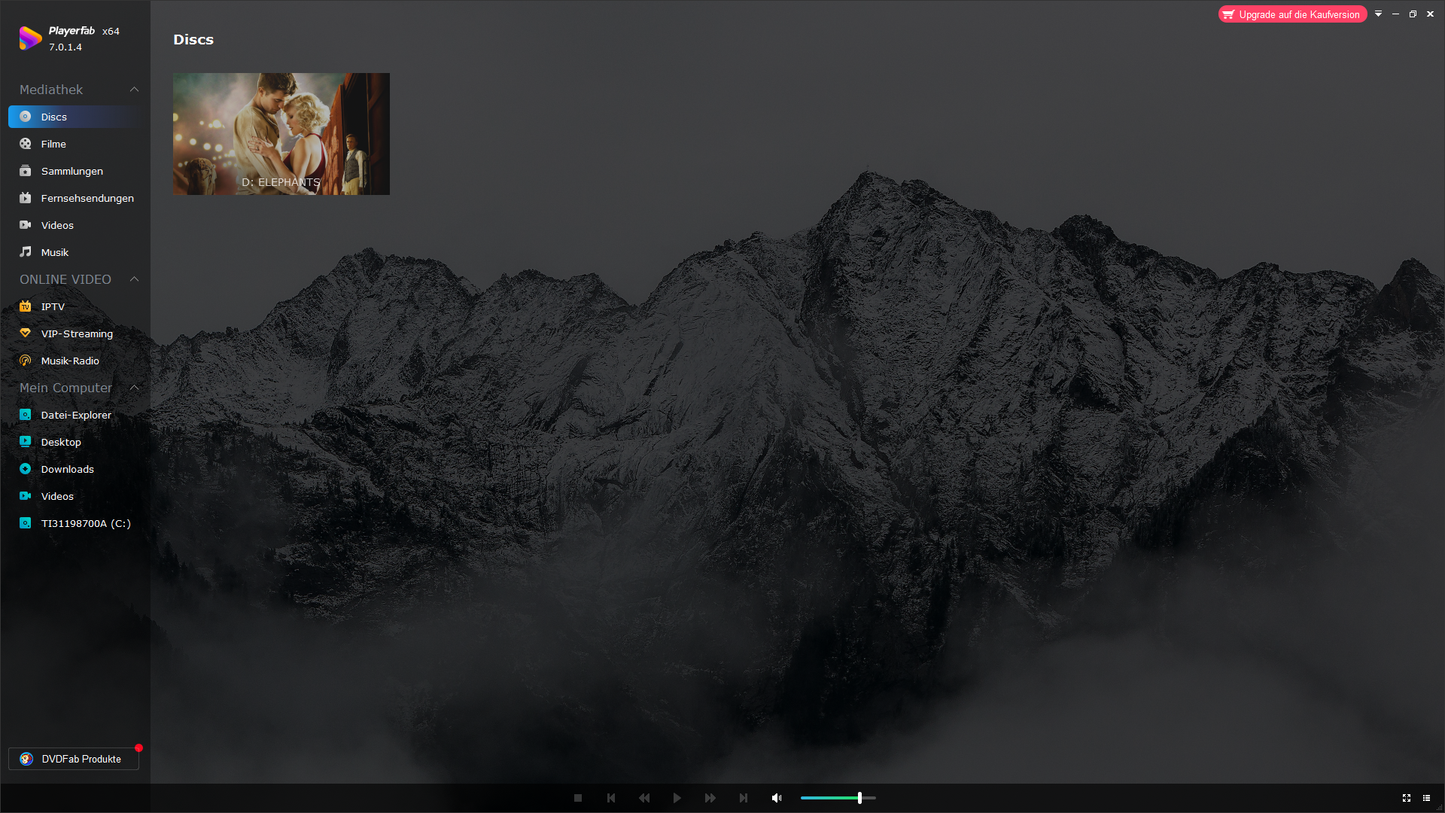Open the D: ELEPHANTS disc thumbnail

click(281, 134)
